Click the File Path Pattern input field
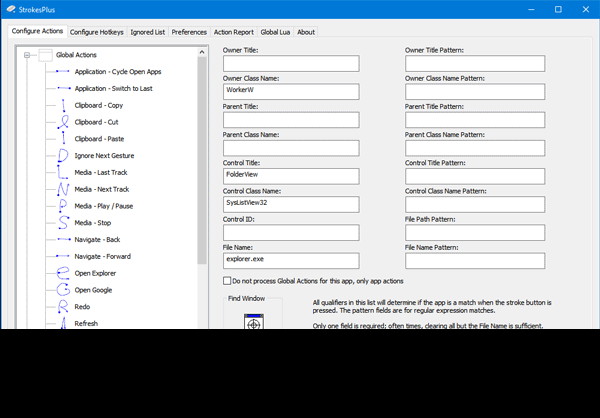Image resolution: width=600 pixels, height=418 pixels. [x=475, y=233]
